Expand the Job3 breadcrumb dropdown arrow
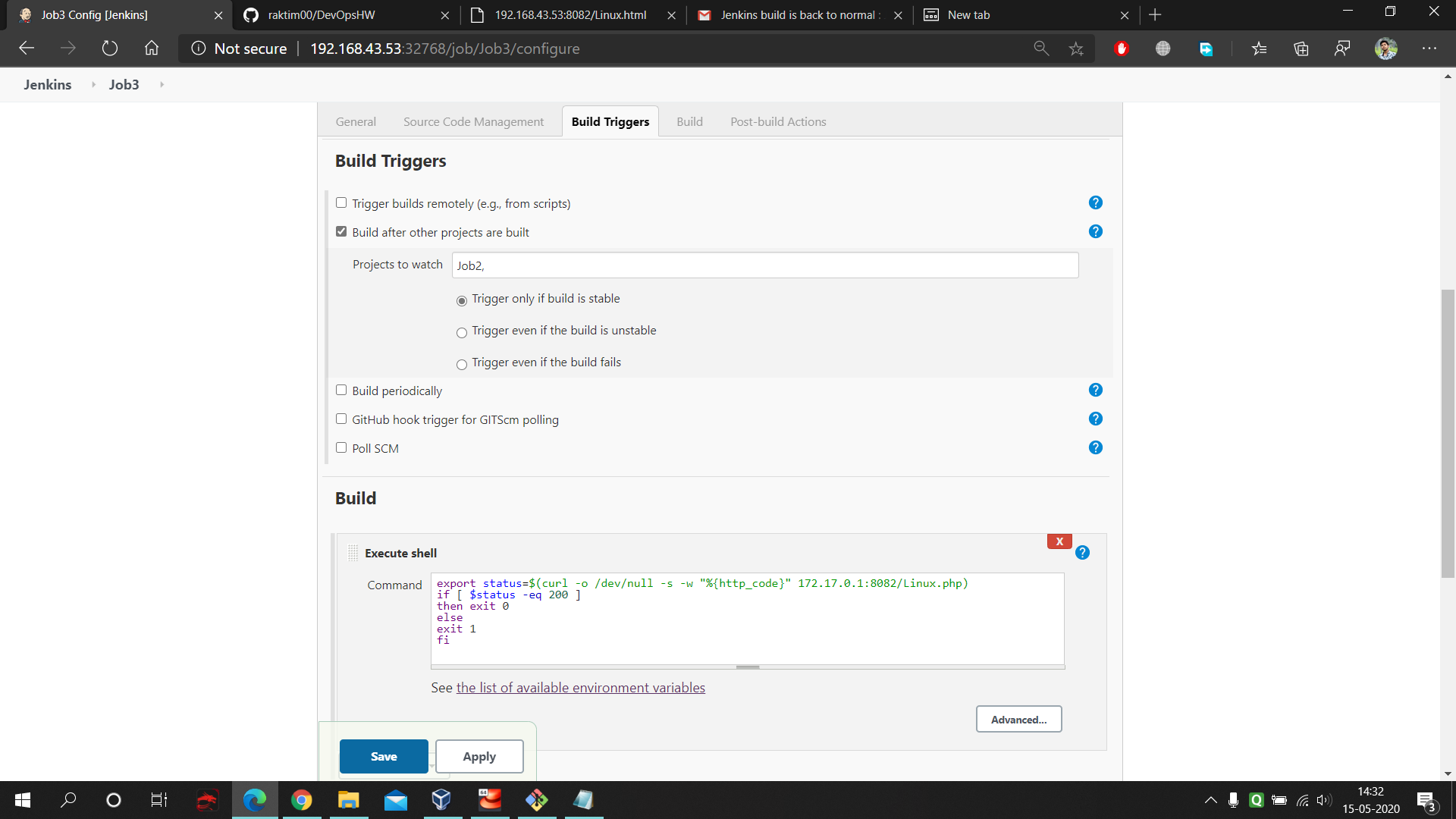This screenshot has height=819, width=1456. [x=162, y=84]
